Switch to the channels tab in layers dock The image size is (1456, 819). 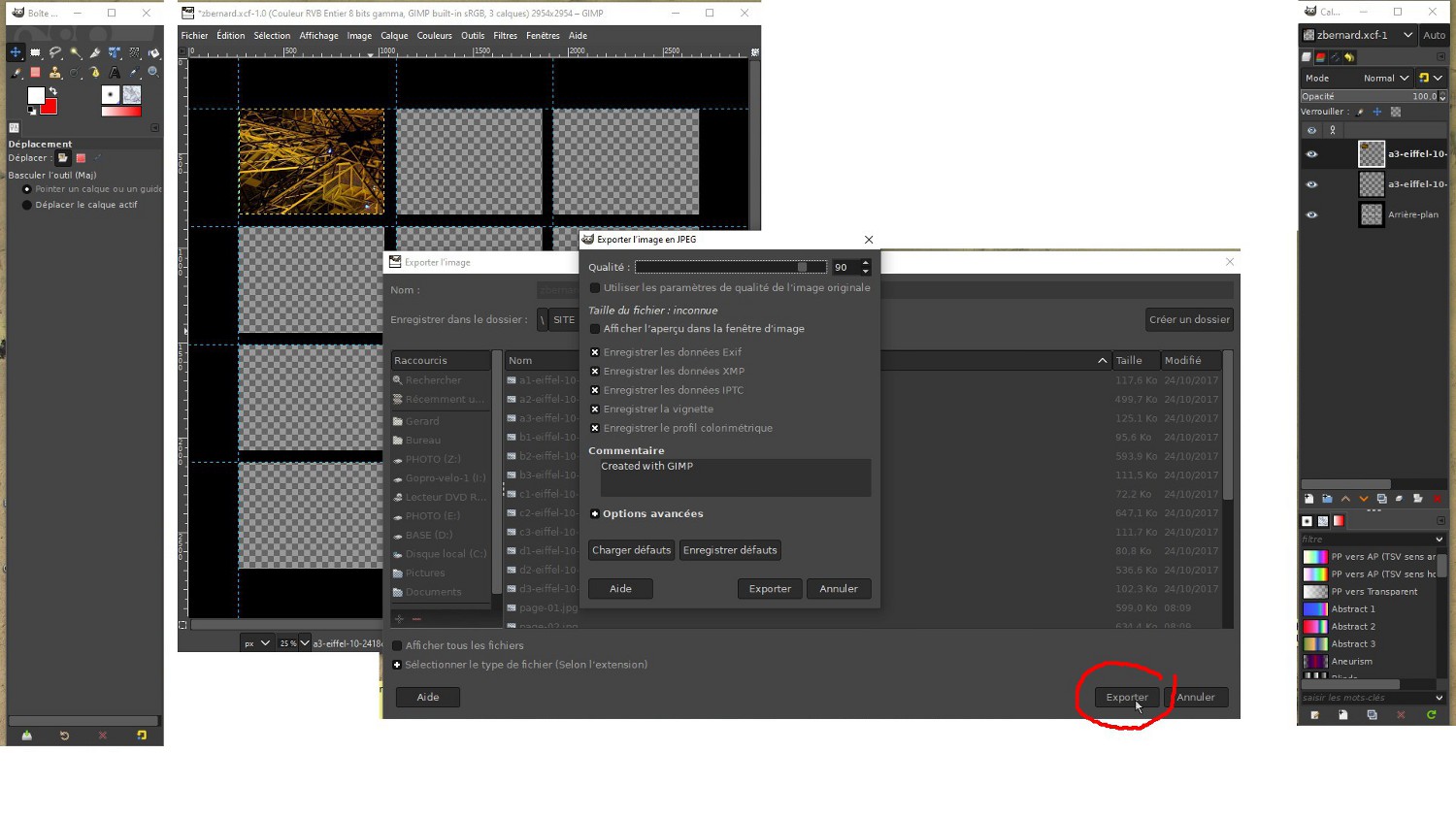coord(1320,57)
